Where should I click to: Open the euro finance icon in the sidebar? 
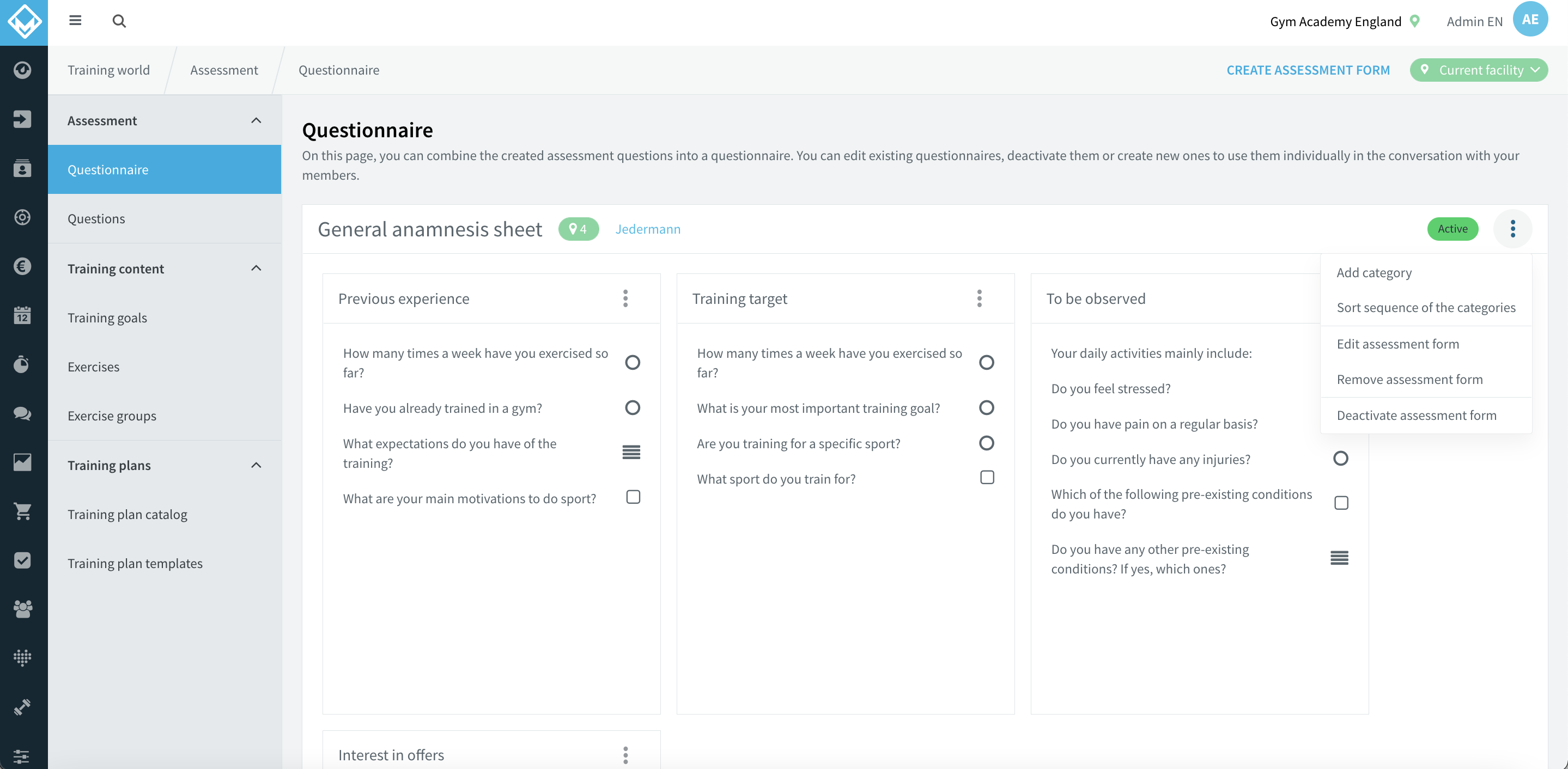coord(22,266)
